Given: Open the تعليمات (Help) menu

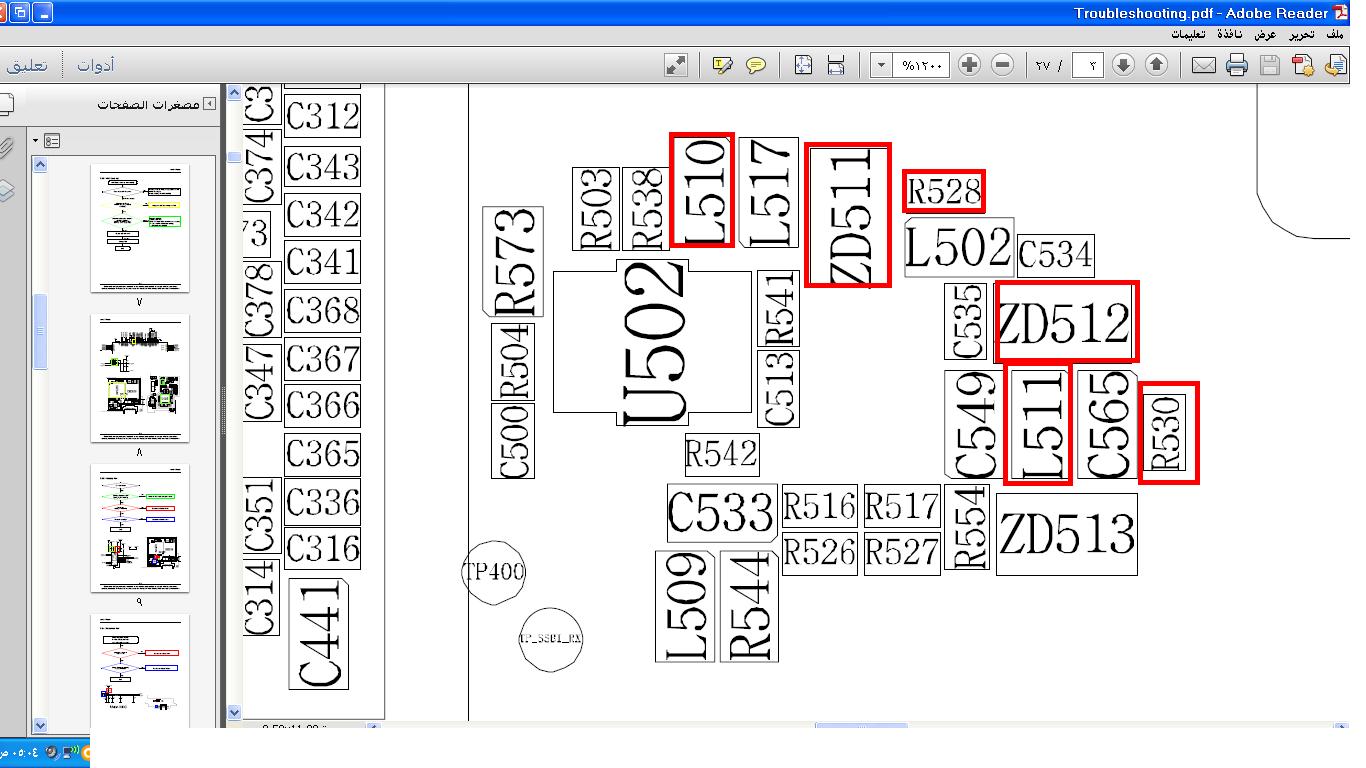Looking at the screenshot, I should 1188,35.
